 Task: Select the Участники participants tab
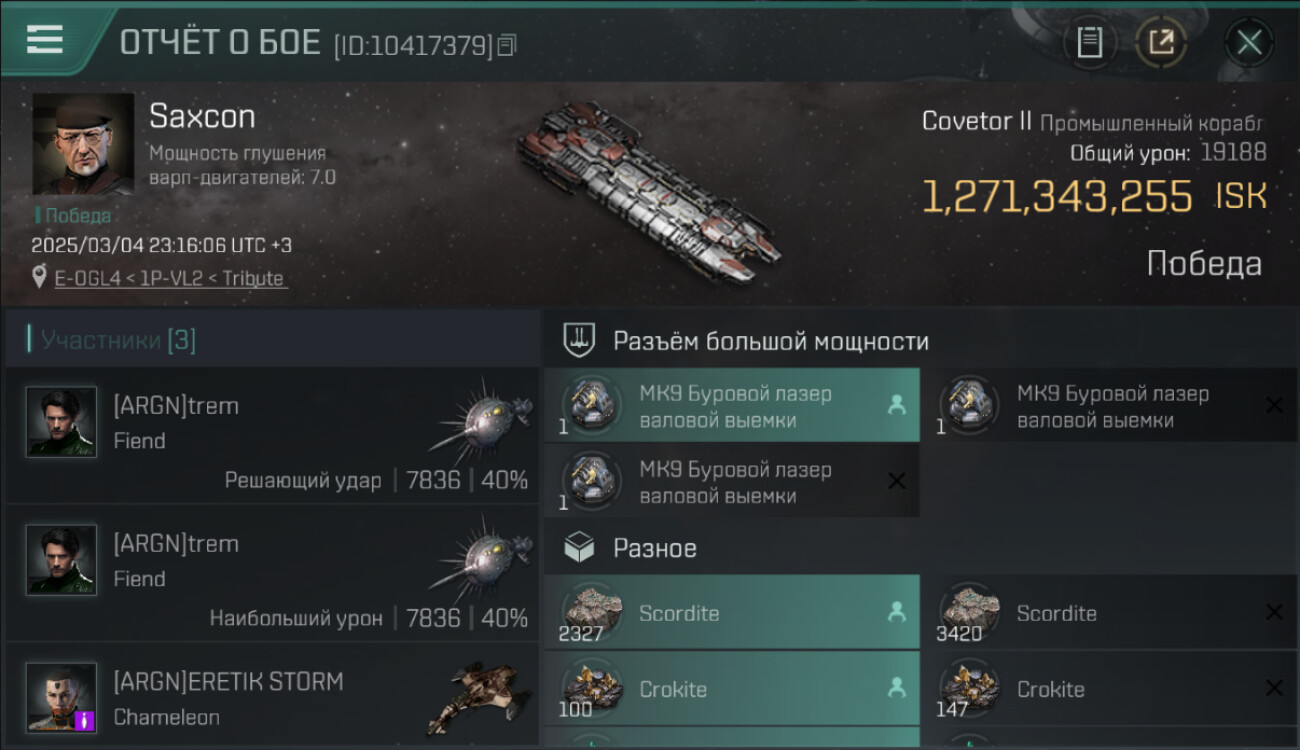click(118, 340)
